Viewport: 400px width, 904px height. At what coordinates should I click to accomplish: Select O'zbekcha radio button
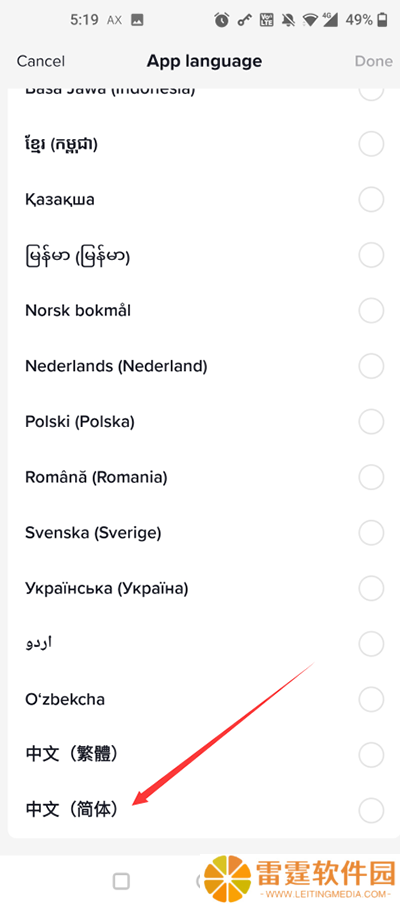371,699
